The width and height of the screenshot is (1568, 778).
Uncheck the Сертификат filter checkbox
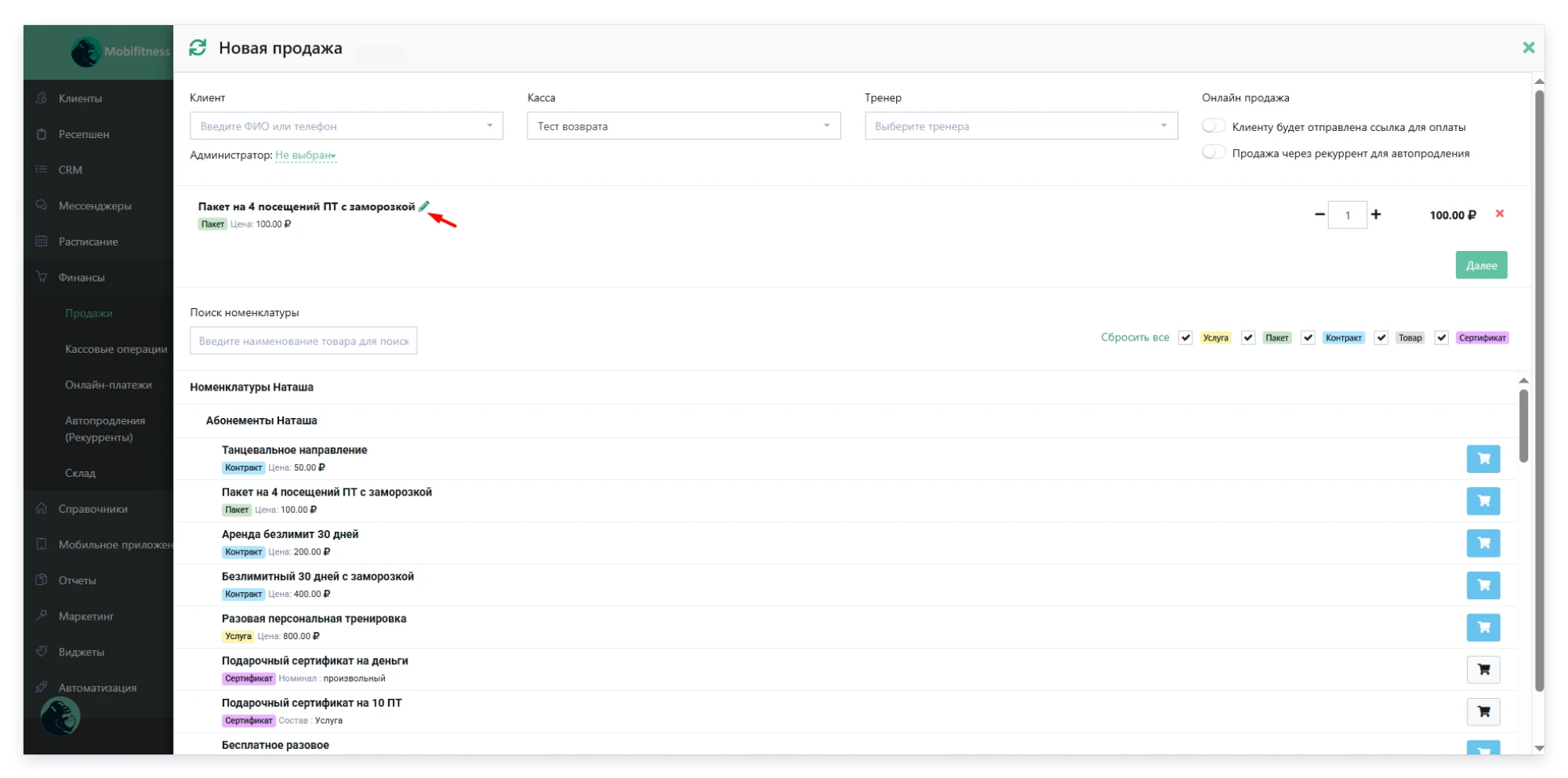pos(1441,338)
